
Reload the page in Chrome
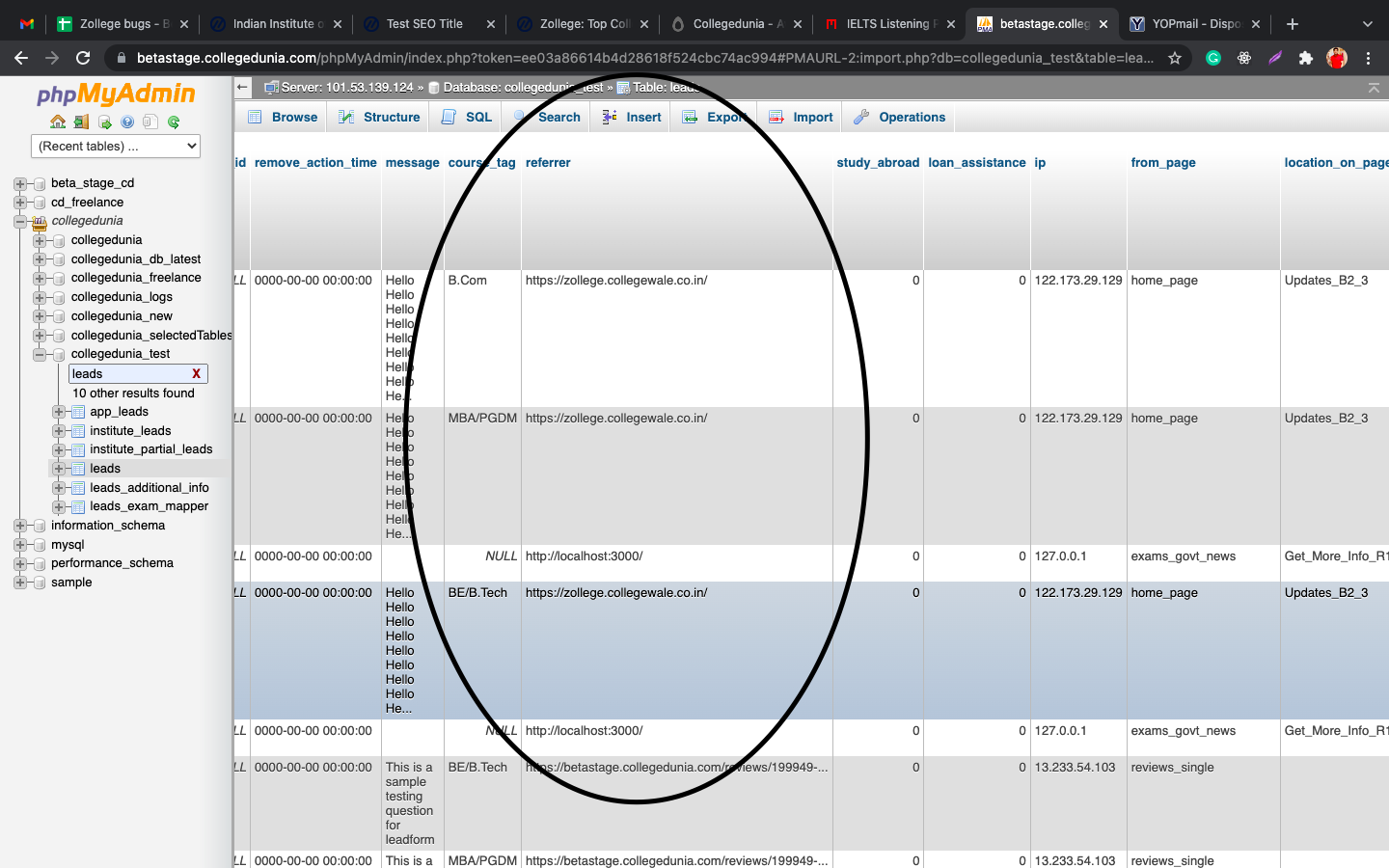[x=83, y=58]
